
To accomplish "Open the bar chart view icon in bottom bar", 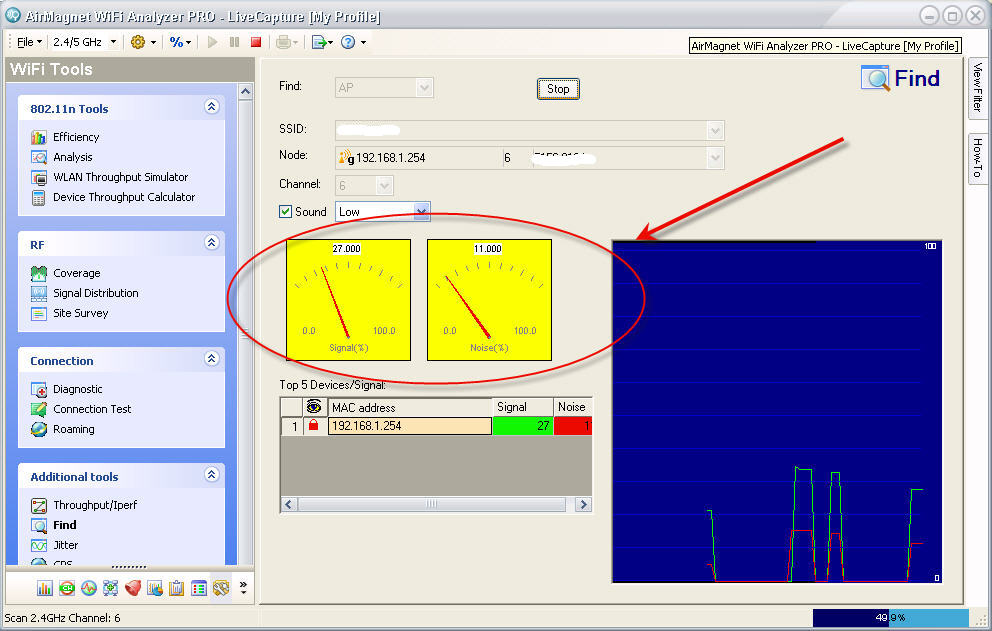I will 44,589.
